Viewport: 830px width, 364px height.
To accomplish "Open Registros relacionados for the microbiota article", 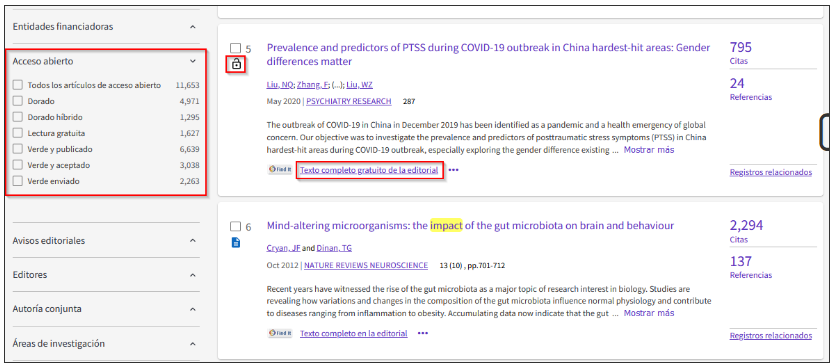I will point(771,335).
